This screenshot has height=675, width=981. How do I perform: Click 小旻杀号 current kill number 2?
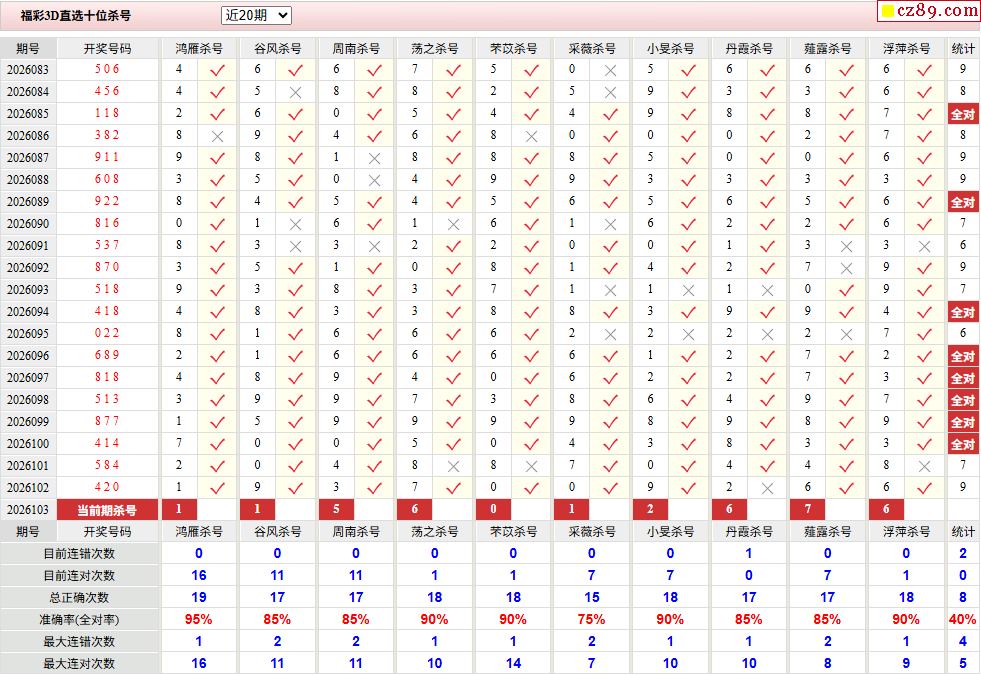pos(651,509)
